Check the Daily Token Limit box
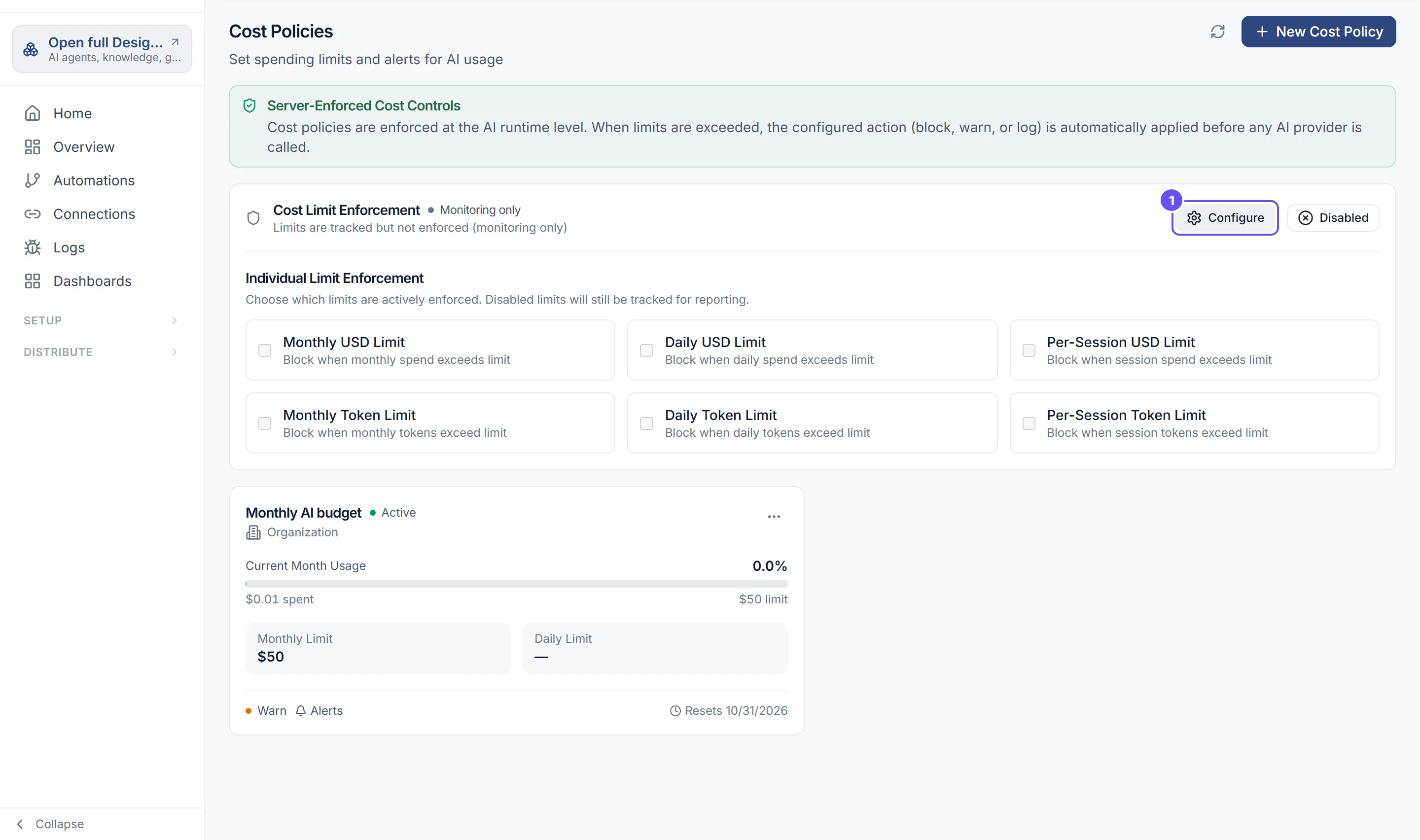The height and width of the screenshot is (840, 1420). (646, 423)
